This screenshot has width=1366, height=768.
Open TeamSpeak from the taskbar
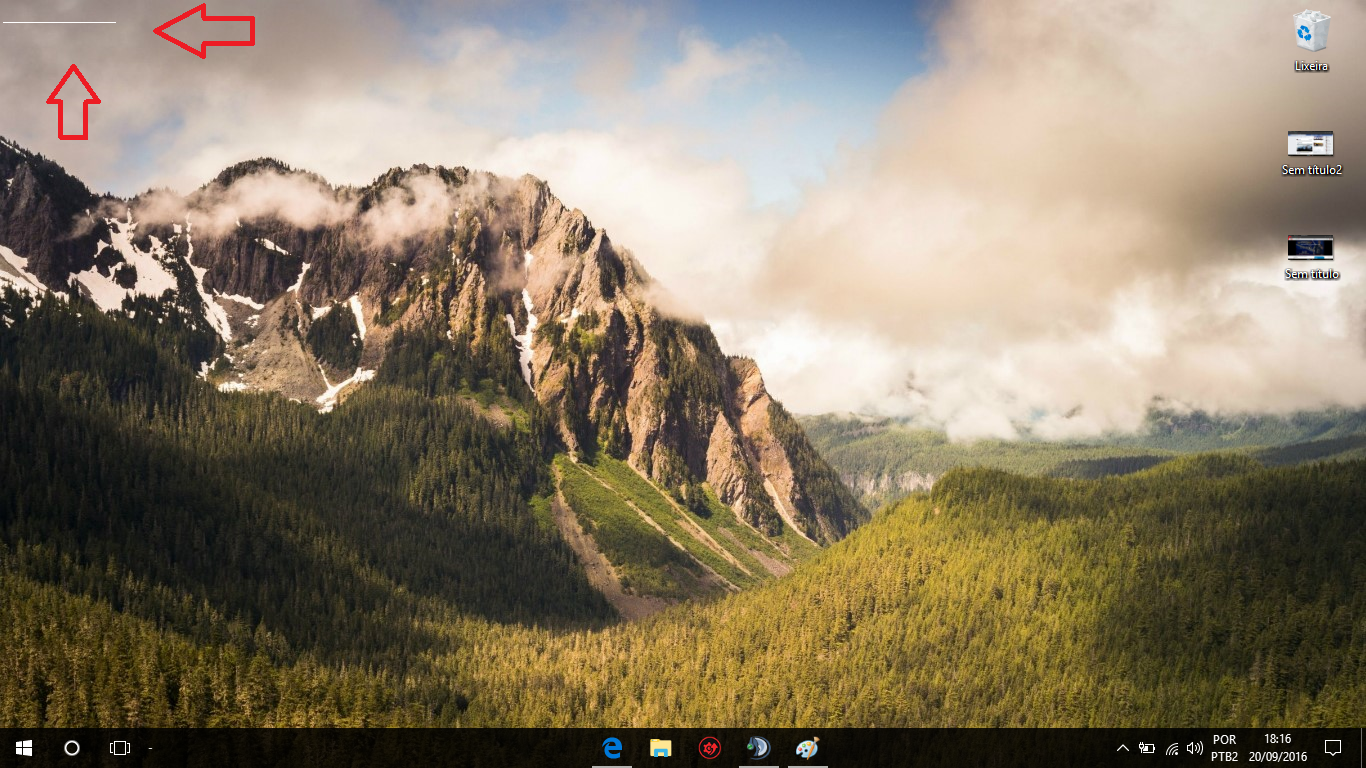(x=758, y=748)
